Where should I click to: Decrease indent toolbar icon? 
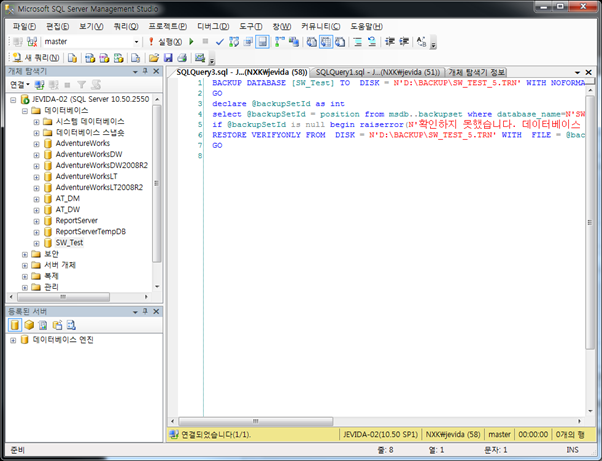pos(390,41)
